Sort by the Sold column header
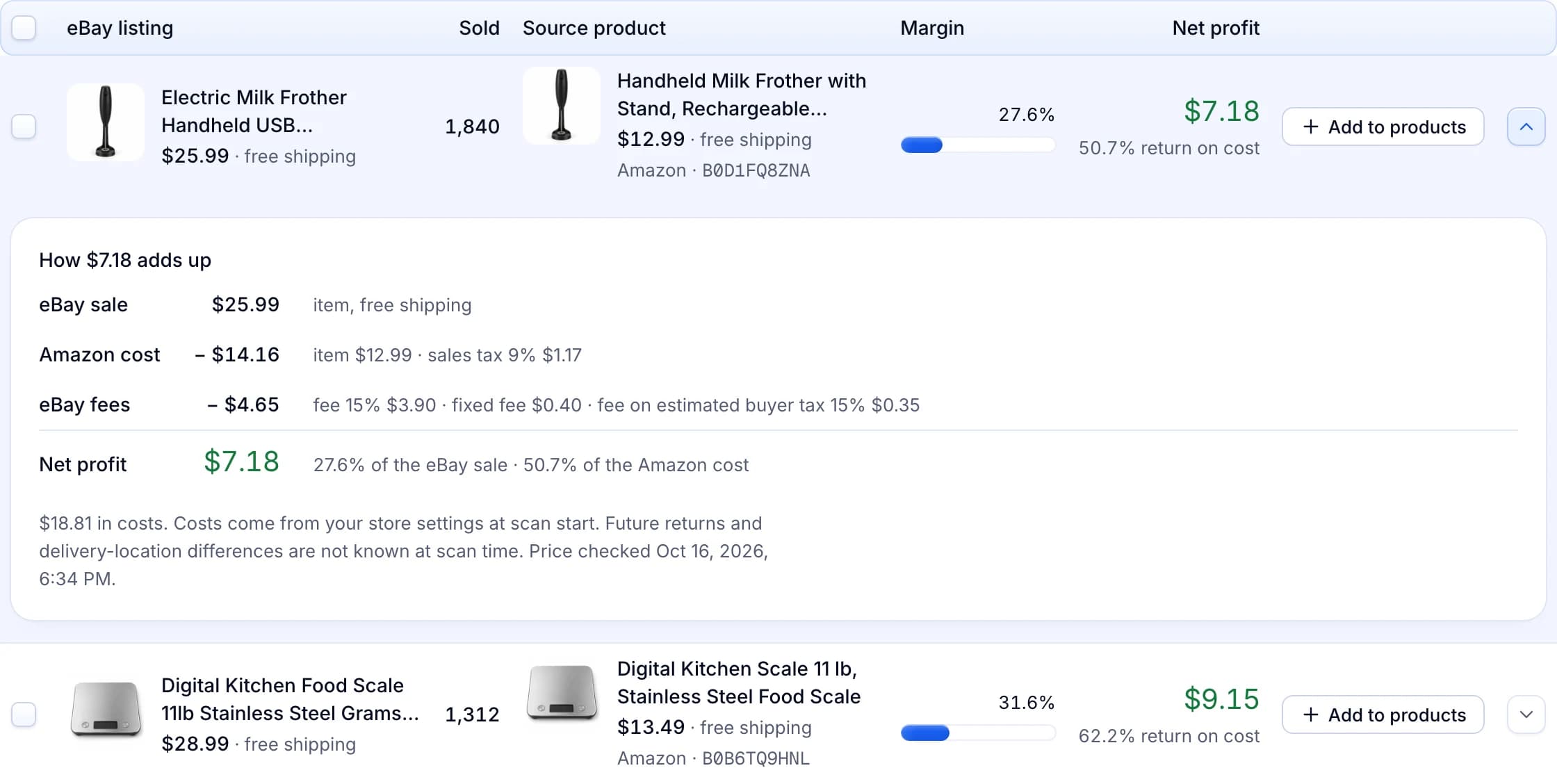The width and height of the screenshot is (1557, 784). [479, 28]
